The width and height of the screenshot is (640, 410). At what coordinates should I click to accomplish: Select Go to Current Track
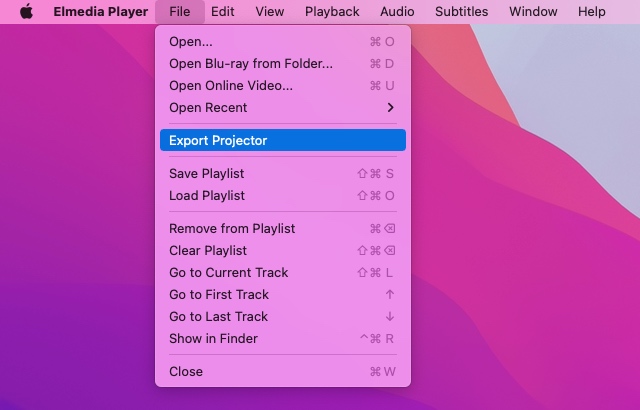tap(283, 273)
